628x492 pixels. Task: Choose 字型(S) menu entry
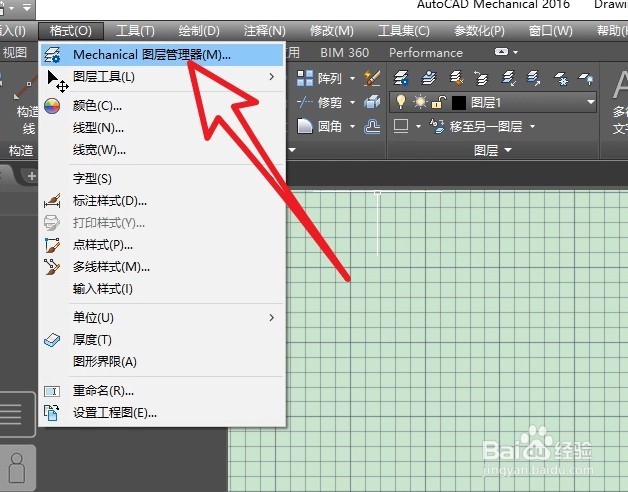click(162, 178)
